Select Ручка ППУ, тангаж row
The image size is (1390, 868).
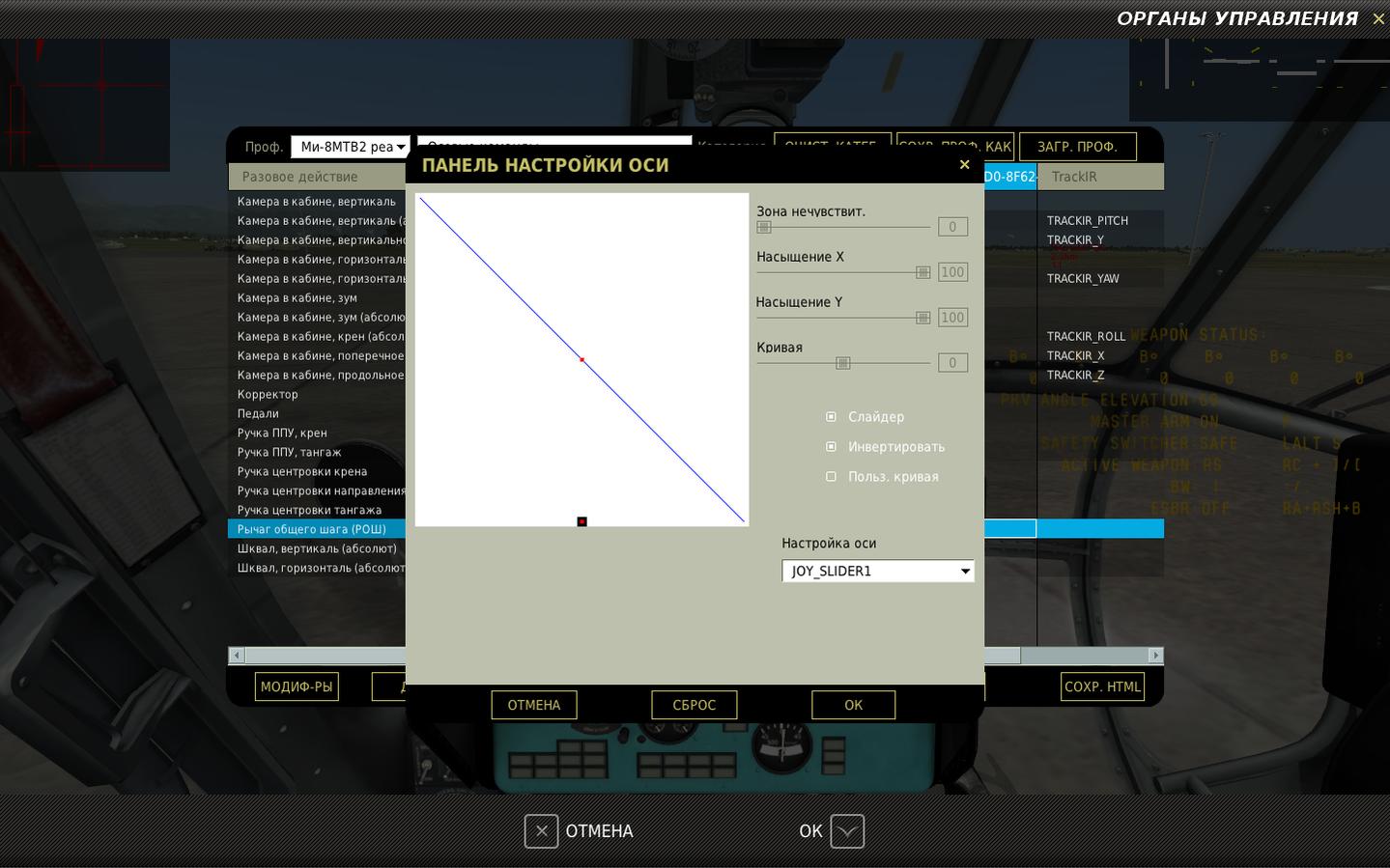coord(317,452)
